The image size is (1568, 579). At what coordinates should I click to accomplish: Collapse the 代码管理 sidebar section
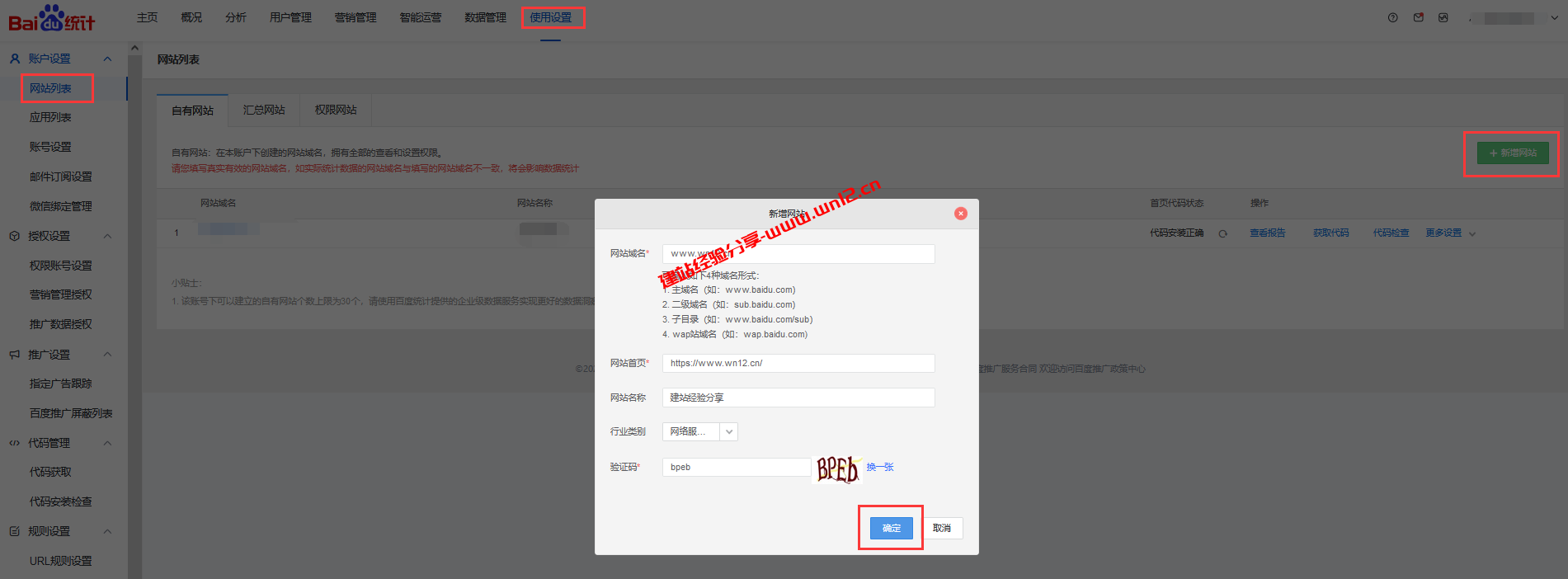107,443
